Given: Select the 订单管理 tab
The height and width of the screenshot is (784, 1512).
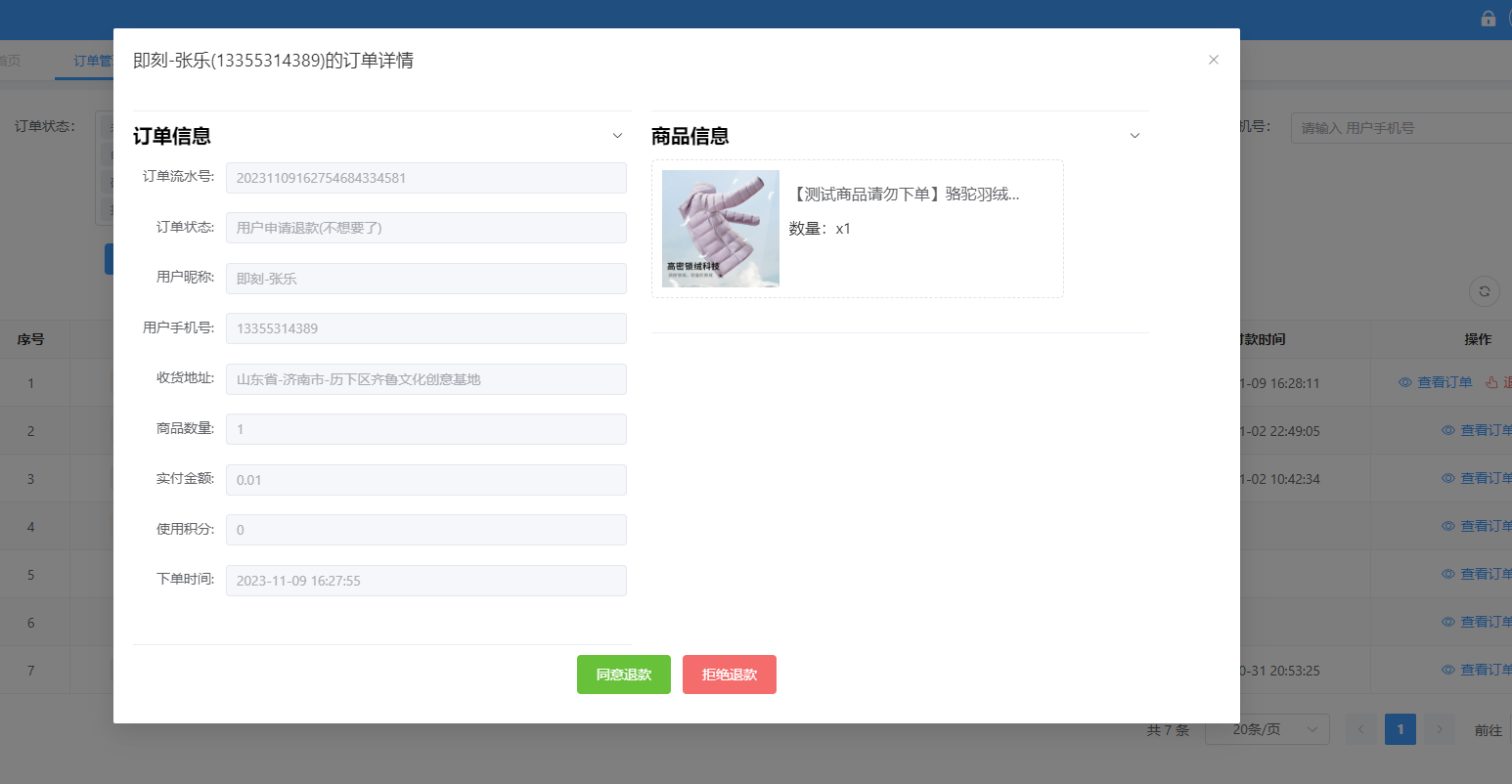Looking at the screenshot, I should [x=93, y=61].
